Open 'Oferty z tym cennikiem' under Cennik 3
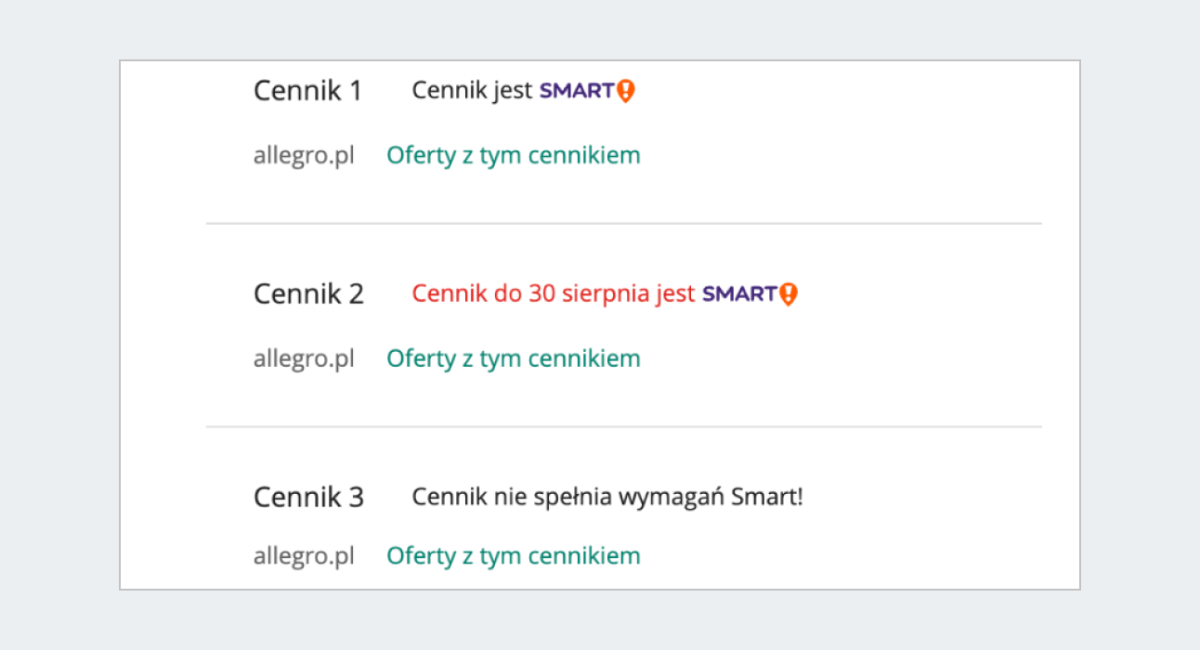The height and width of the screenshot is (650, 1200). [x=513, y=555]
